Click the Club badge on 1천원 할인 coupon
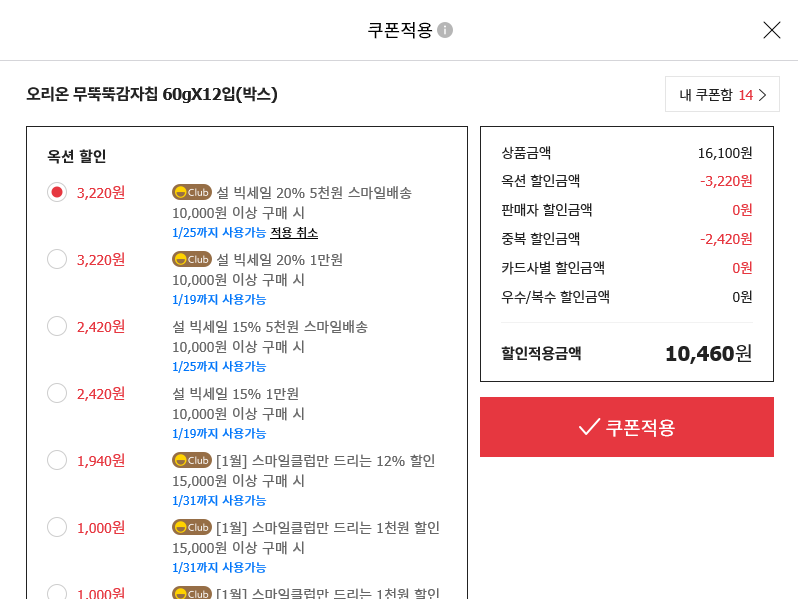798x605 pixels. pos(192,527)
